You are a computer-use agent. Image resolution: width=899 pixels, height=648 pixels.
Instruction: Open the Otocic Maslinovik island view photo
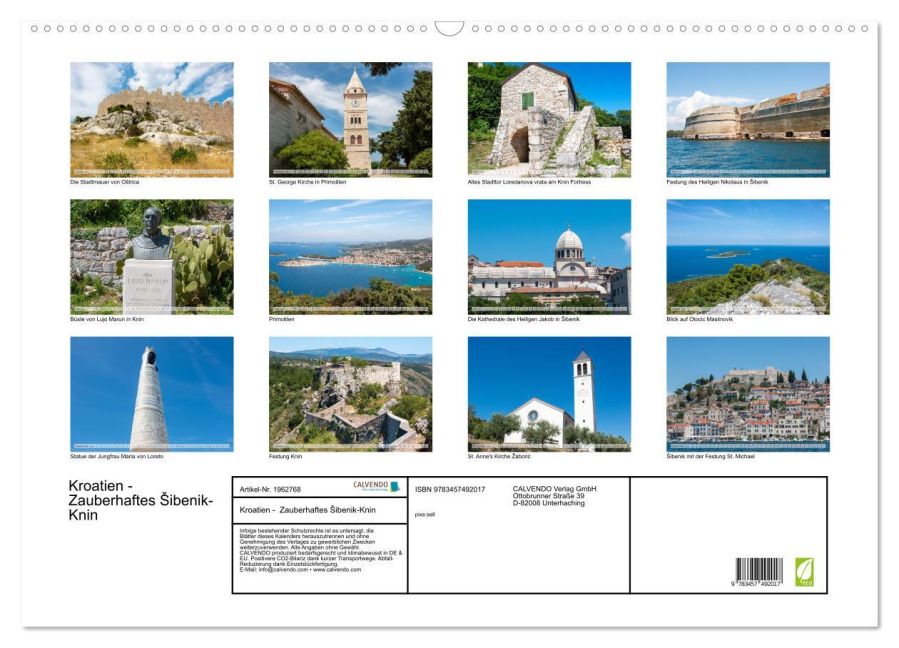coord(748,256)
